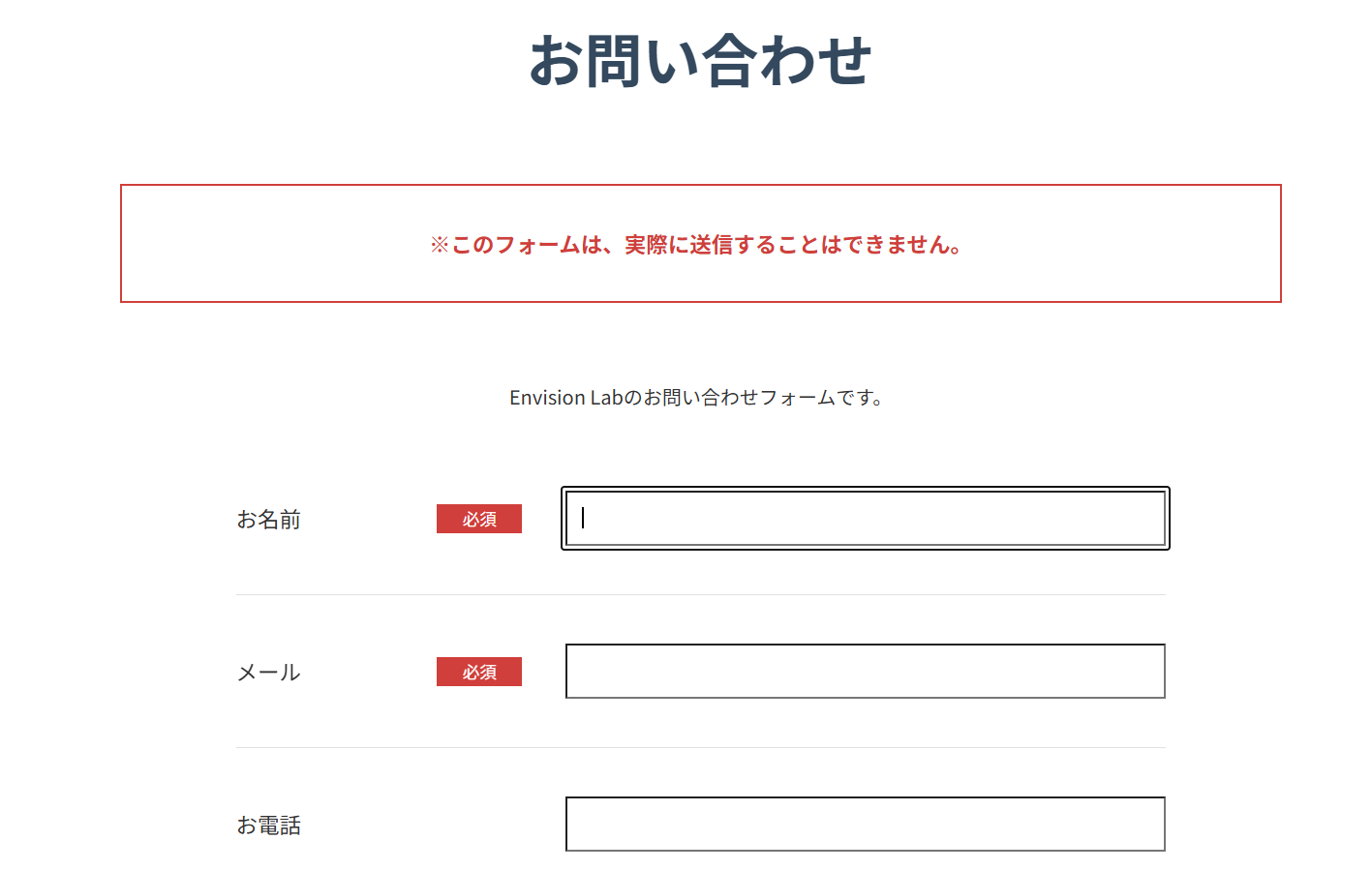Click the 必須 badge beside お名前

479,519
